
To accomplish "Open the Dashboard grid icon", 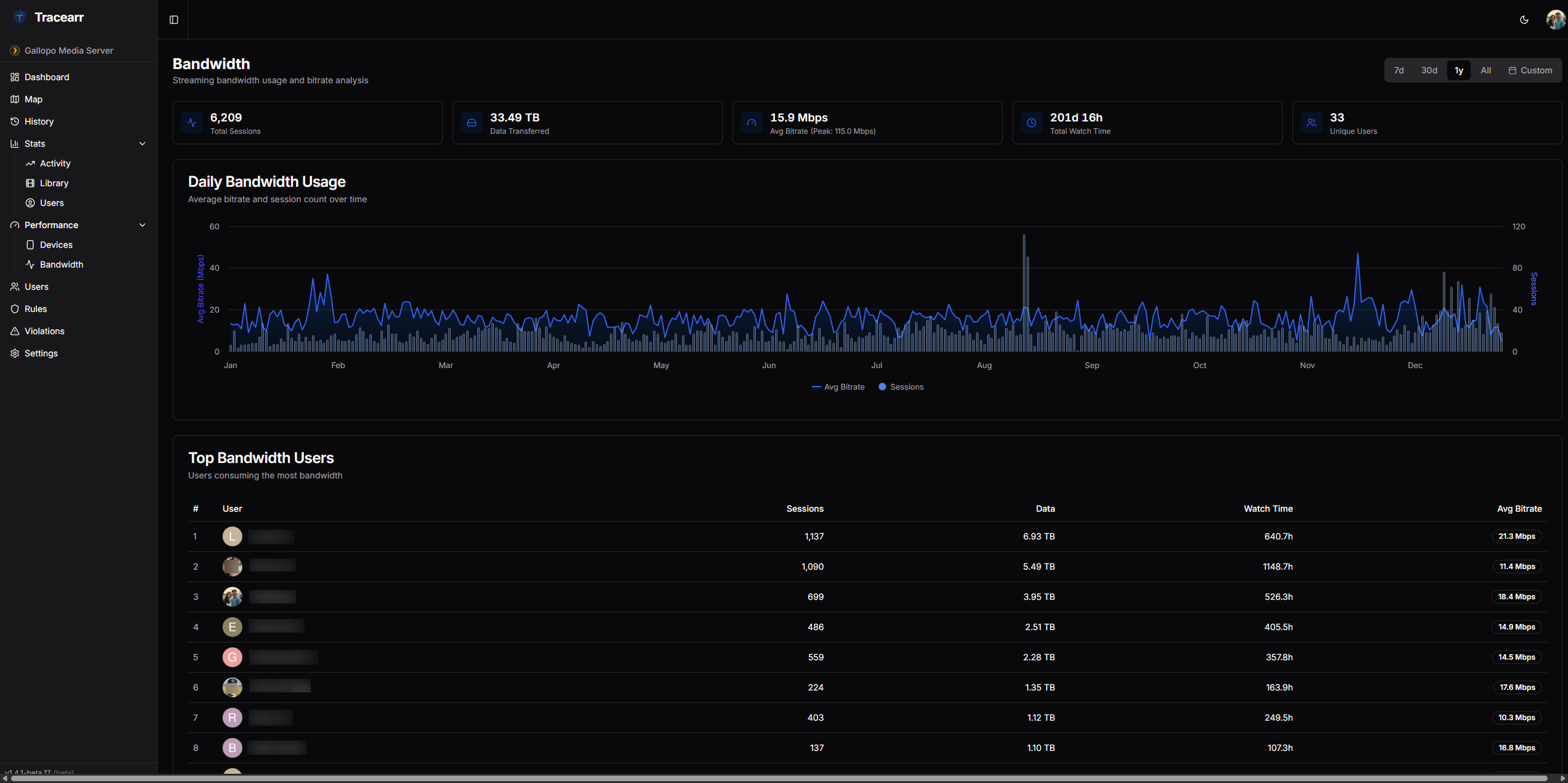I will pyautogui.click(x=15, y=77).
